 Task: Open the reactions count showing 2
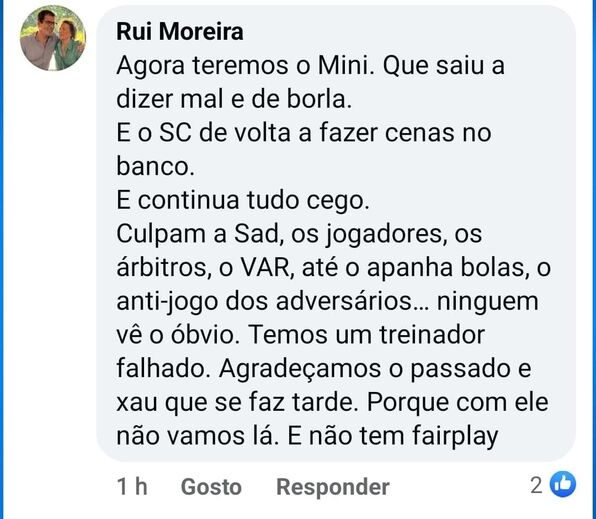coord(536,485)
